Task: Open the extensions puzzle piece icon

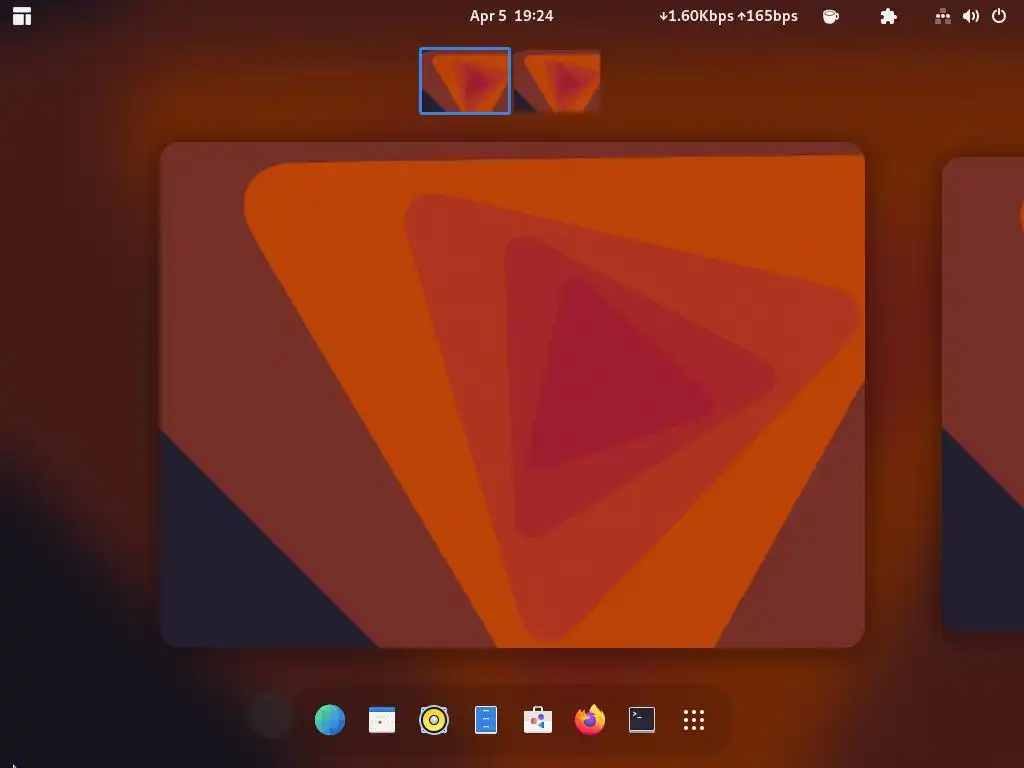Action: tap(888, 16)
